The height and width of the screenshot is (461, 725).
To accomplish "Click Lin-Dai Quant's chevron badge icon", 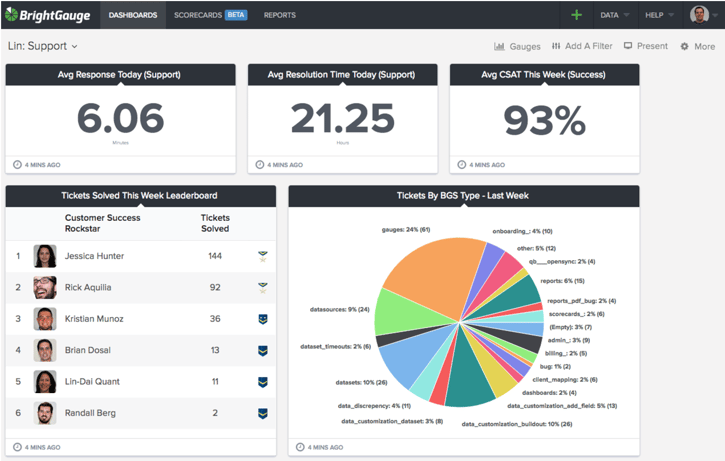I will click(263, 382).
